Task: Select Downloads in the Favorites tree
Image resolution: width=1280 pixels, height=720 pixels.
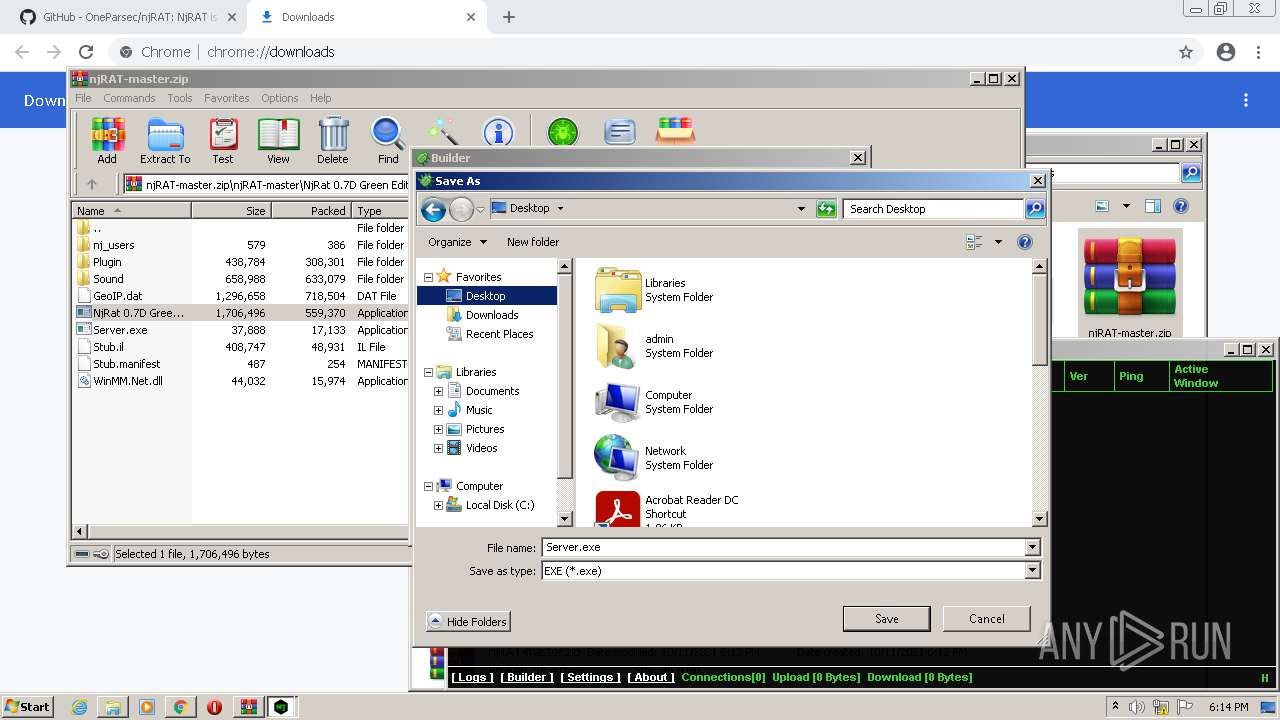Action: (482, 315)
